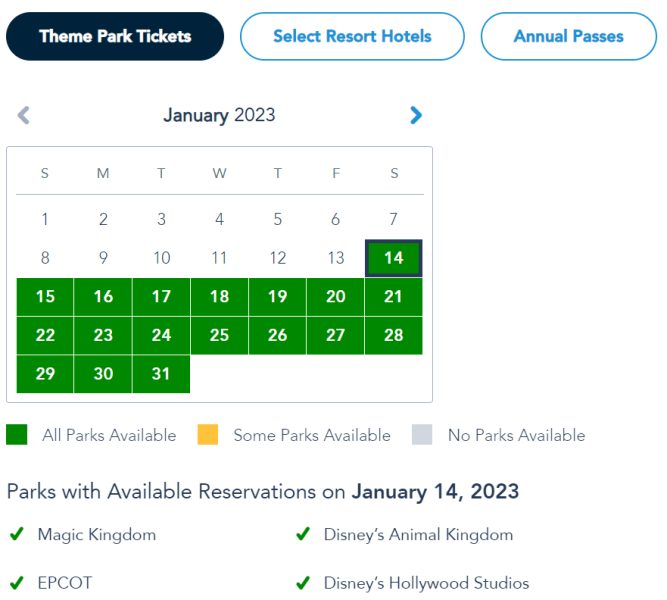Click the gray No Parks Available swatch
667x600 pixels.
coord(423,435)
